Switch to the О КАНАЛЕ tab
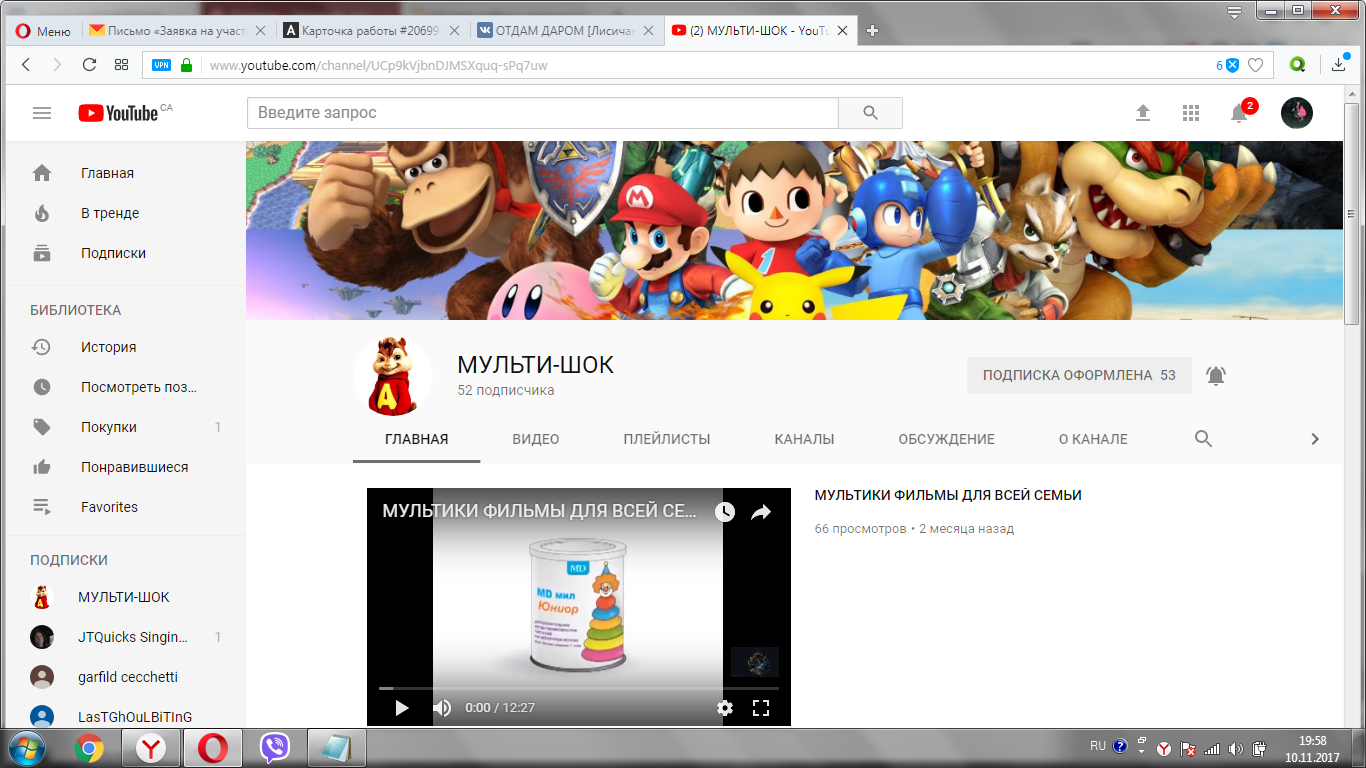The height and width of the screenshot is (768, 1366). click(1093, 439)
